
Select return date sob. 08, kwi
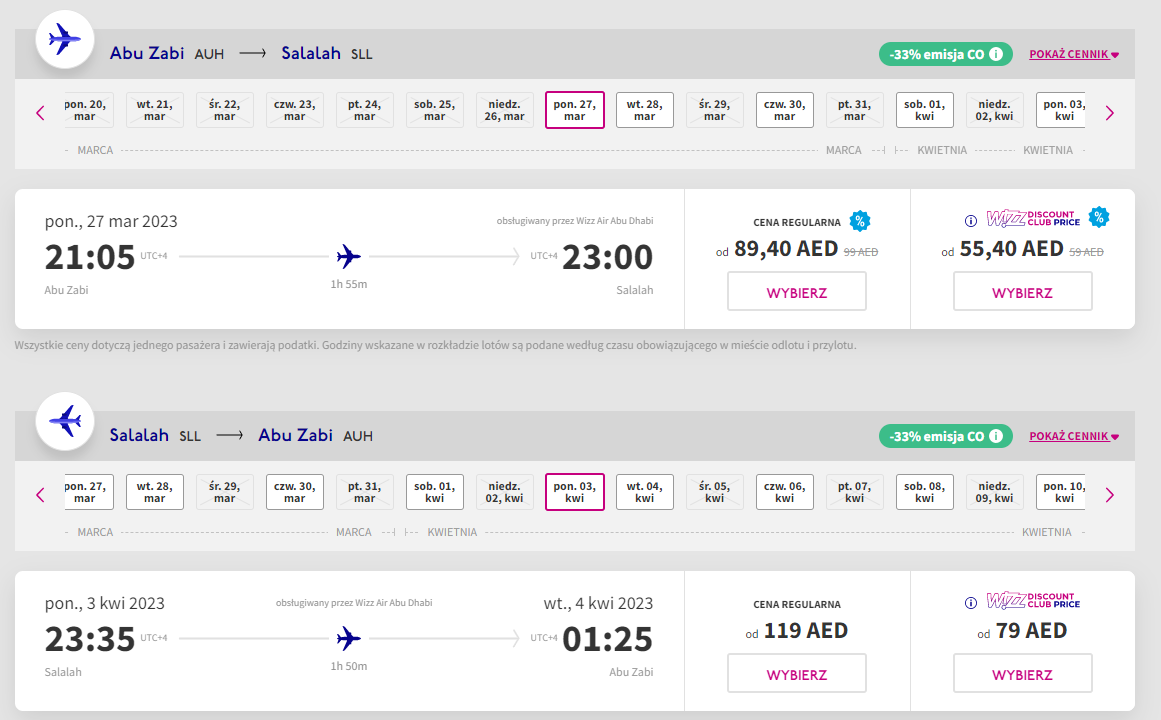(924, 493)
